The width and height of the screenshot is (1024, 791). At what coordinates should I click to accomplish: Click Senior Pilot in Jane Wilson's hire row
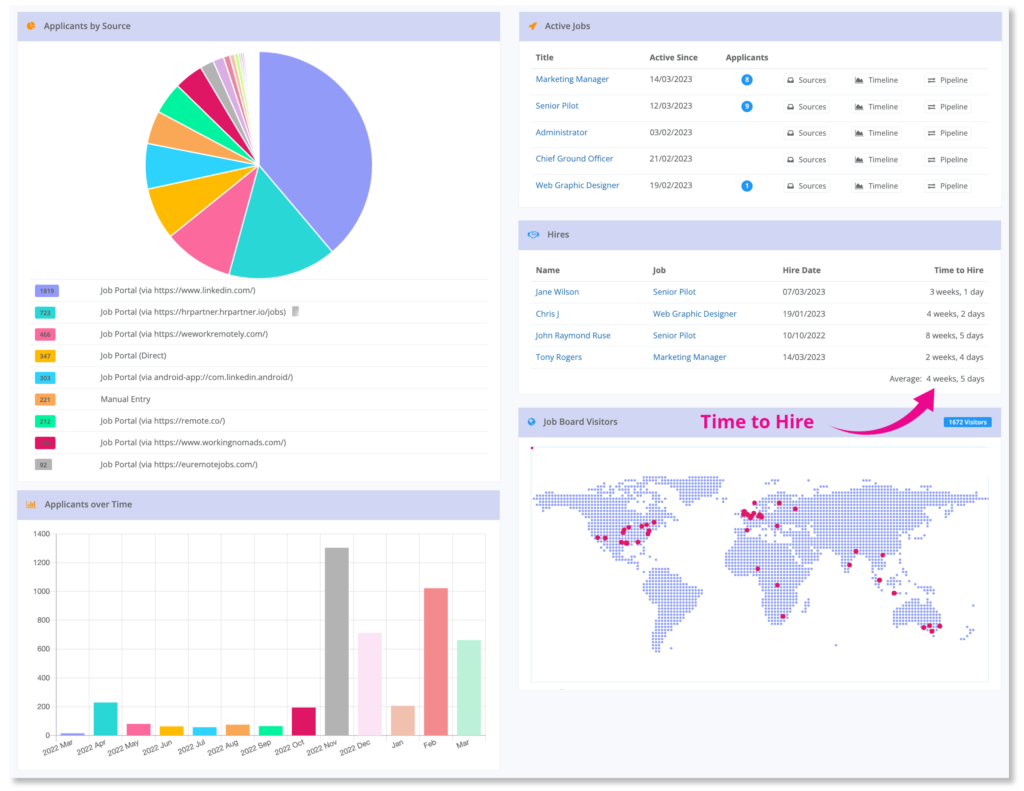674,292
